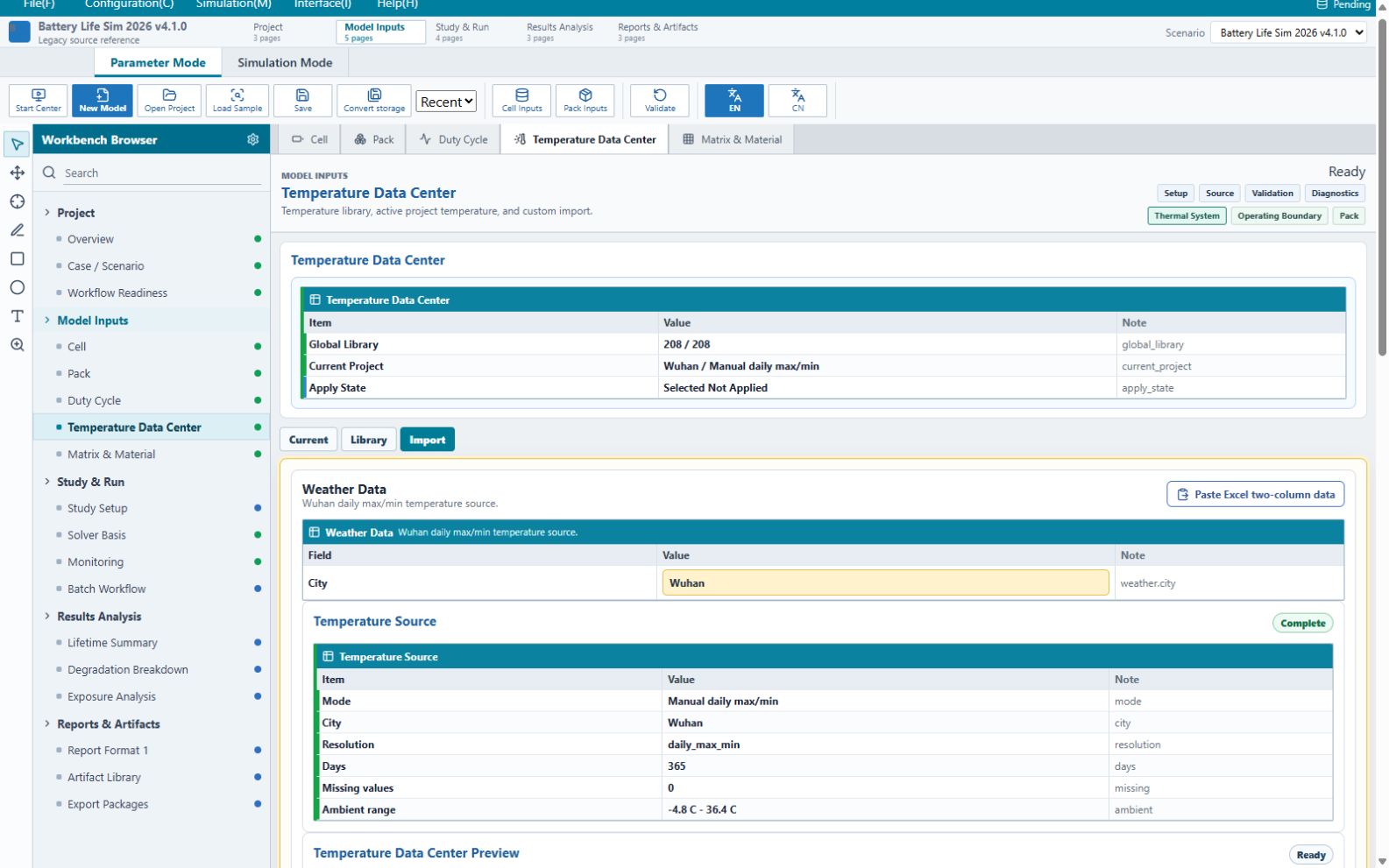Viewport: 1389px width, 868px height.
Task: Open Workbench Browser settings gear
Action: tap(253, 139)
